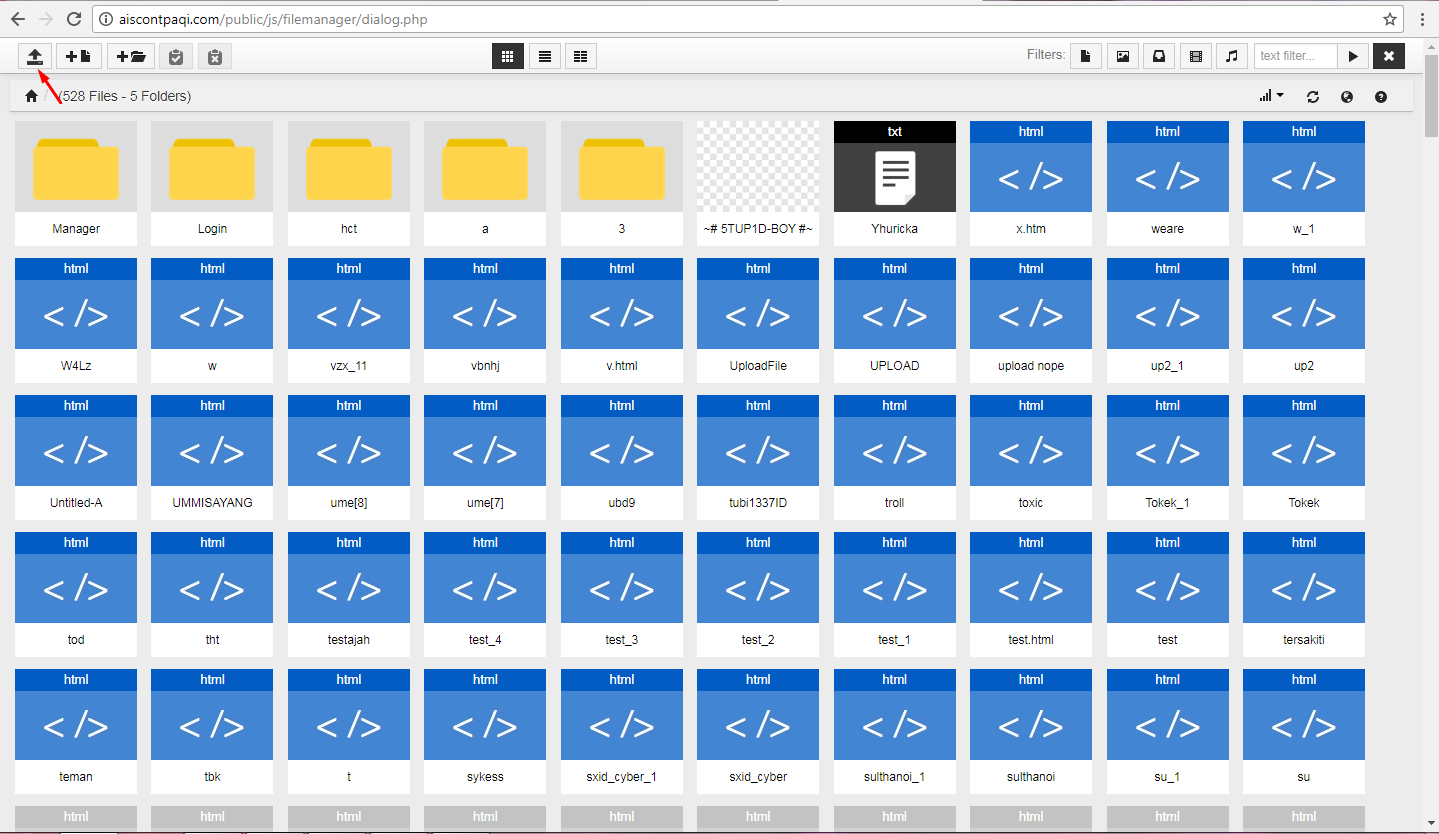This screenshot has width=1439, height=834.
Task: Clear filters using the X button
Action: 1388,56
